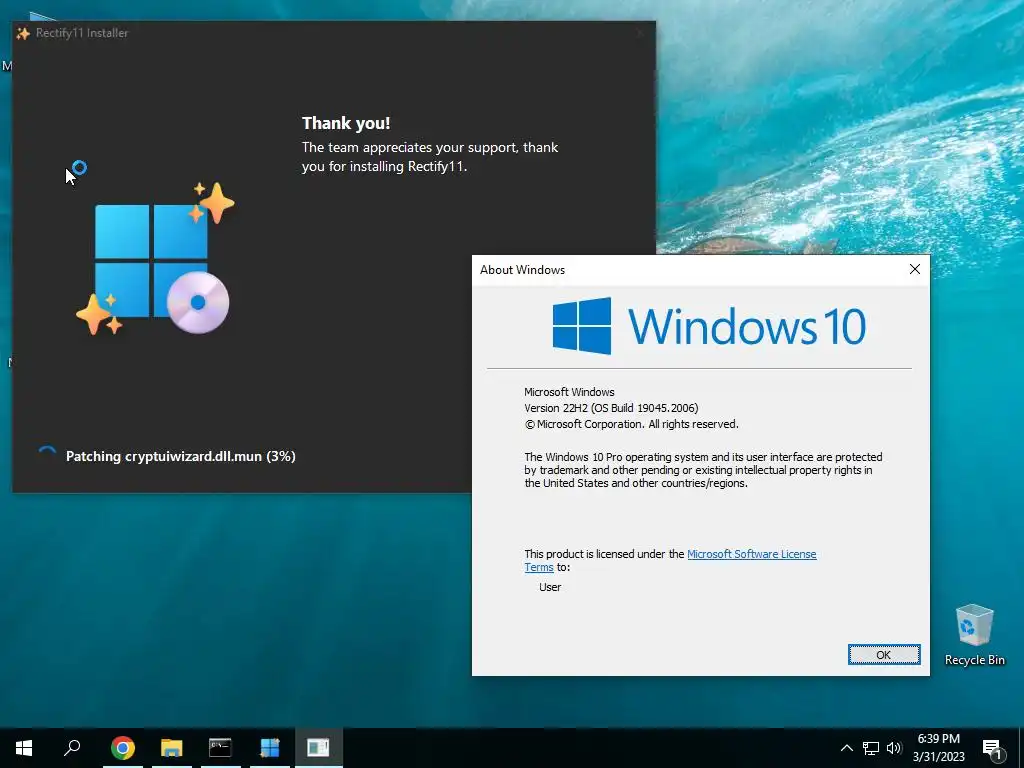Open network status tray icon

tap(871, 748)
